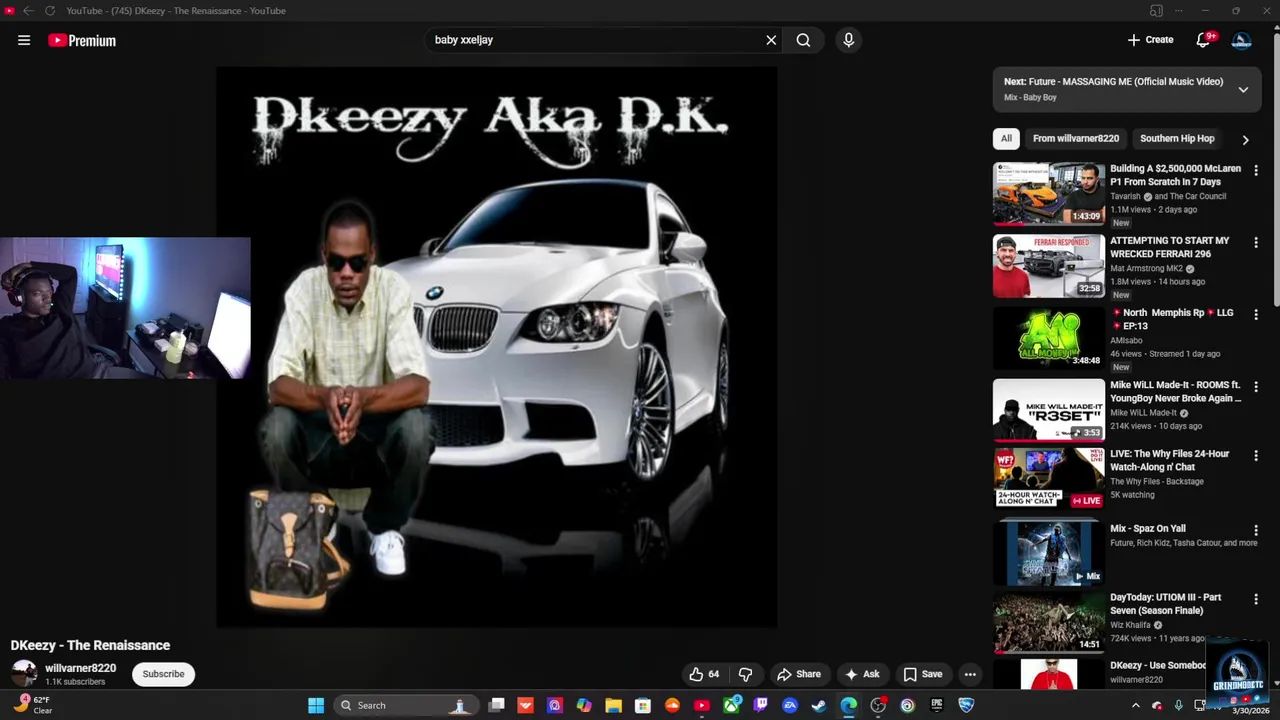Image resolution: width=1280 pixels, height=720 pixels.
Task: Click the willvarner8220 channel name
Action: point(80,668)
